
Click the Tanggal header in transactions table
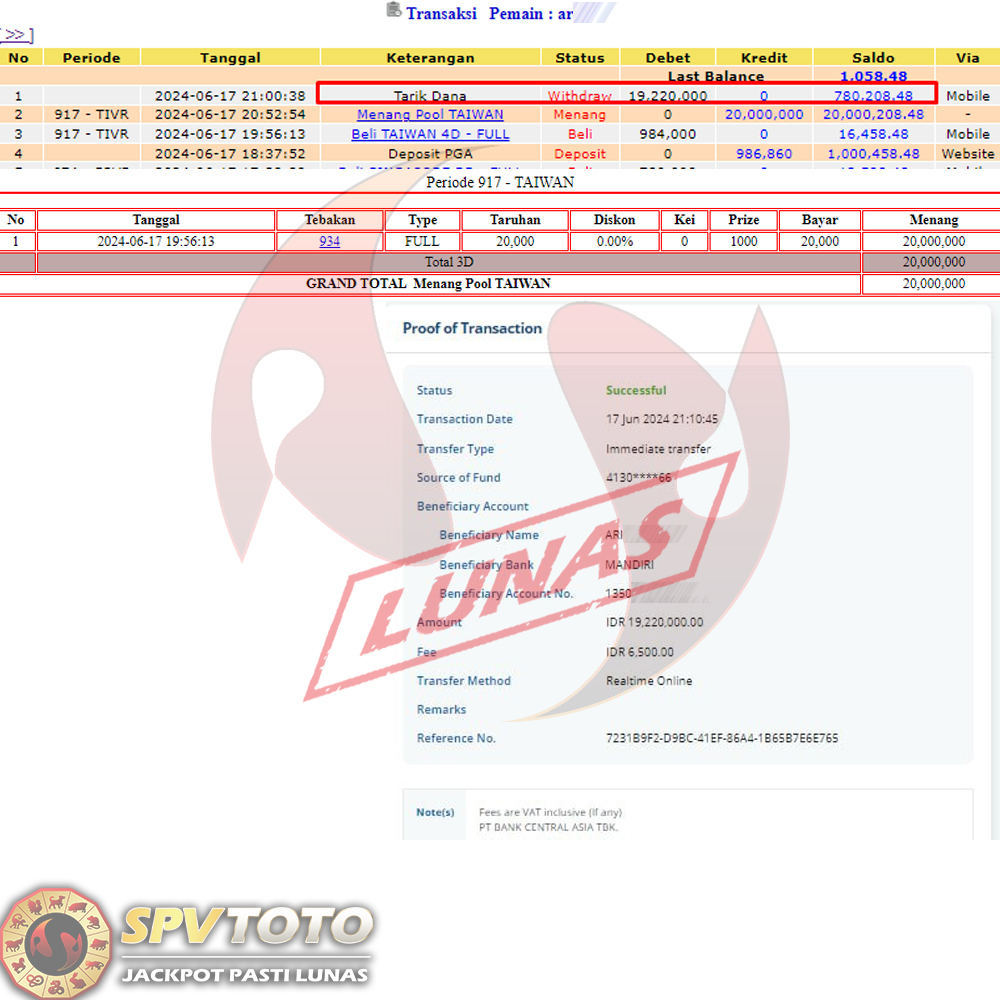230,58
